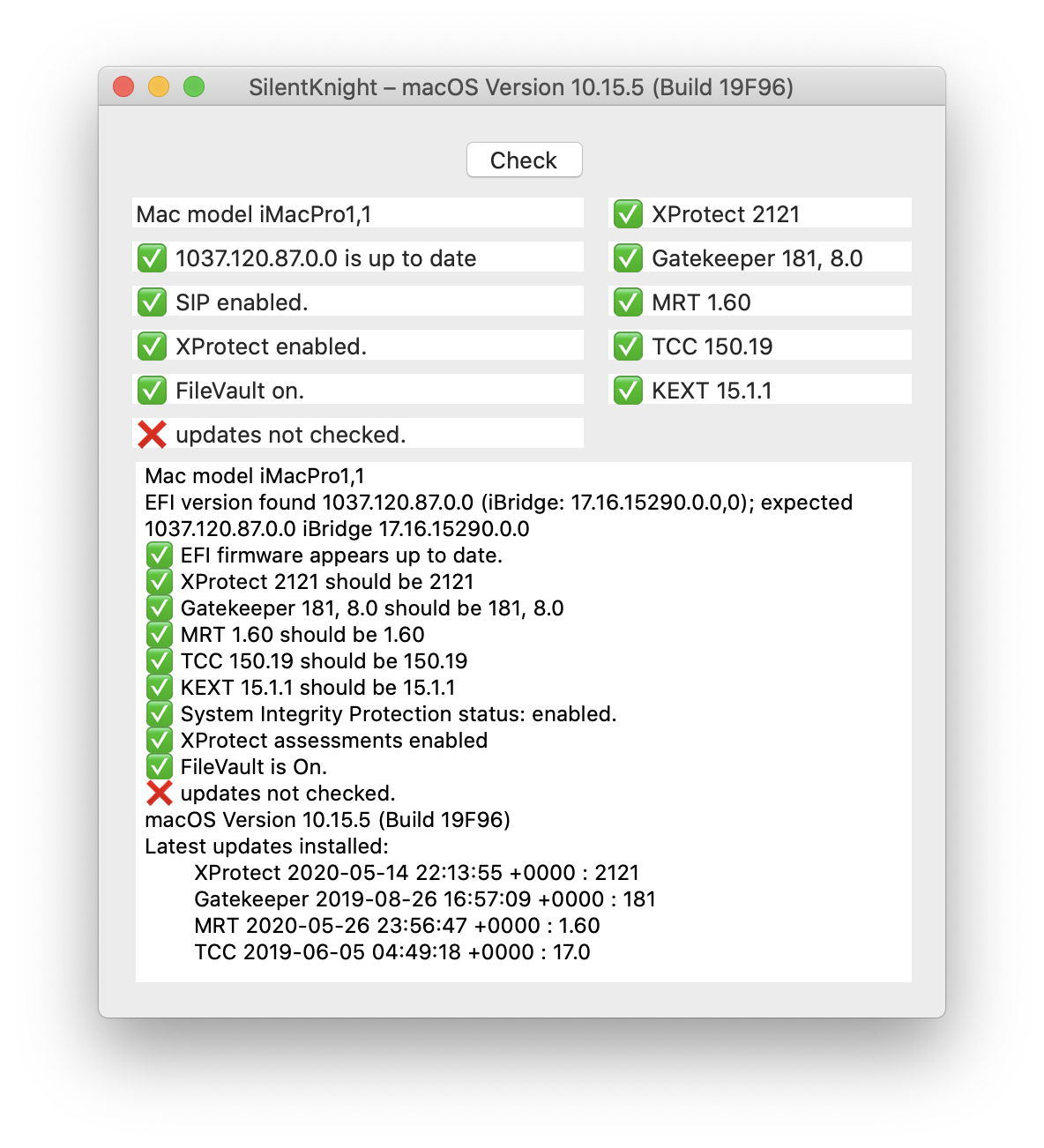Screen dimensions: 1044x1148
Task: Click the Check button
Action: click(524, 160)
